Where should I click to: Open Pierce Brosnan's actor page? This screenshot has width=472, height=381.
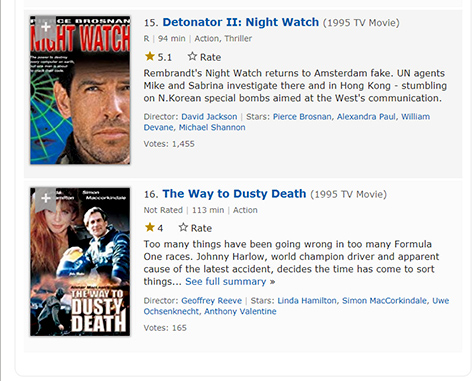coord(302,117)
